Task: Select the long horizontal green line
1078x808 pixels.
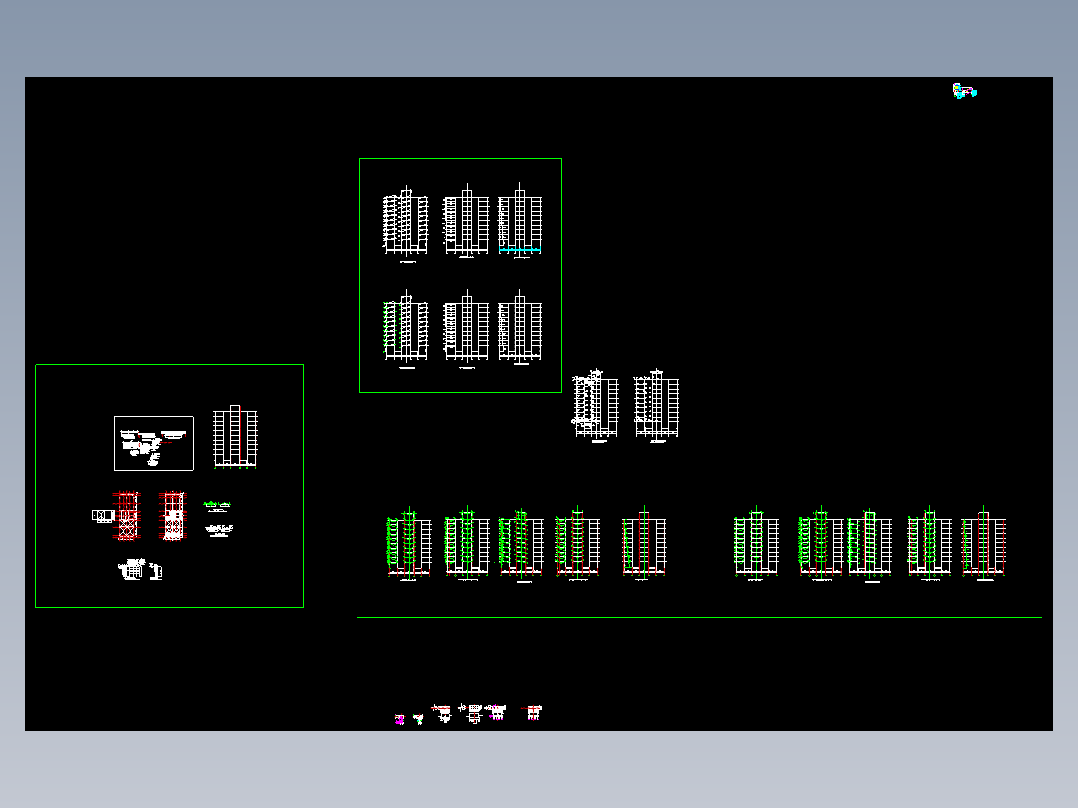Action: 699,618
